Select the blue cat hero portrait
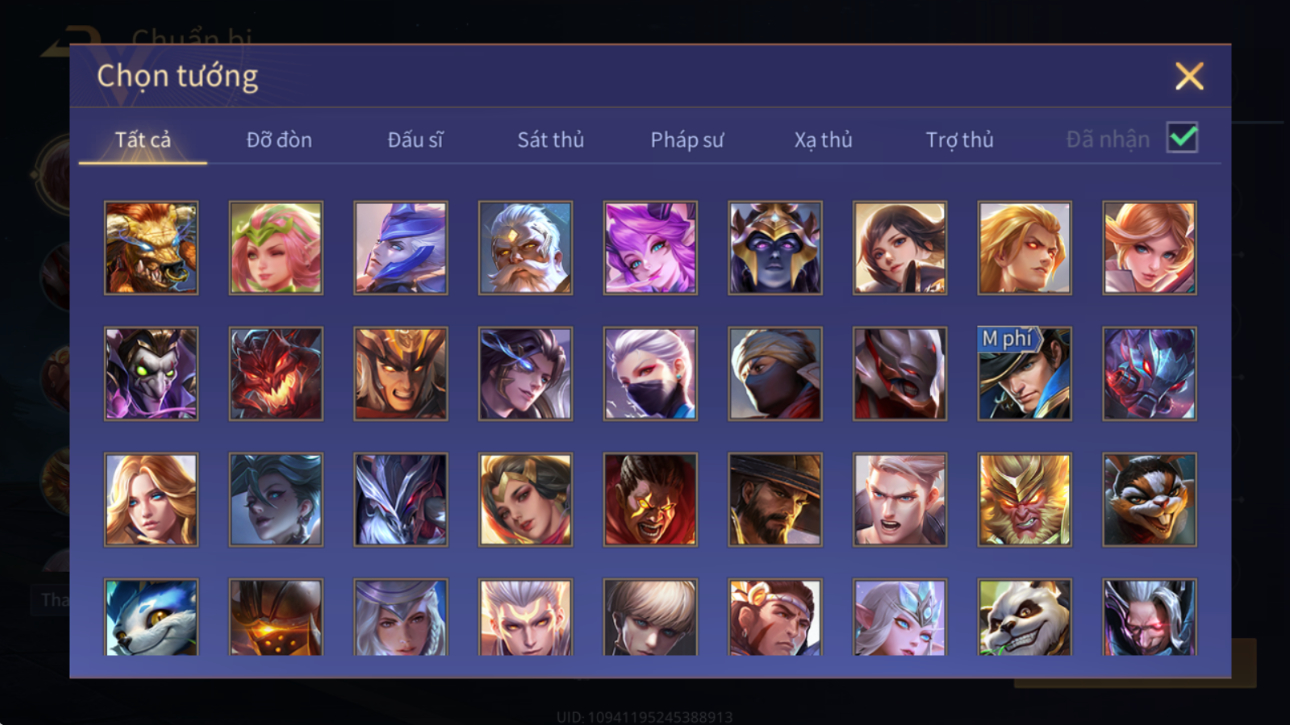The image size is (1290, 725). click(x=151, y=617)
